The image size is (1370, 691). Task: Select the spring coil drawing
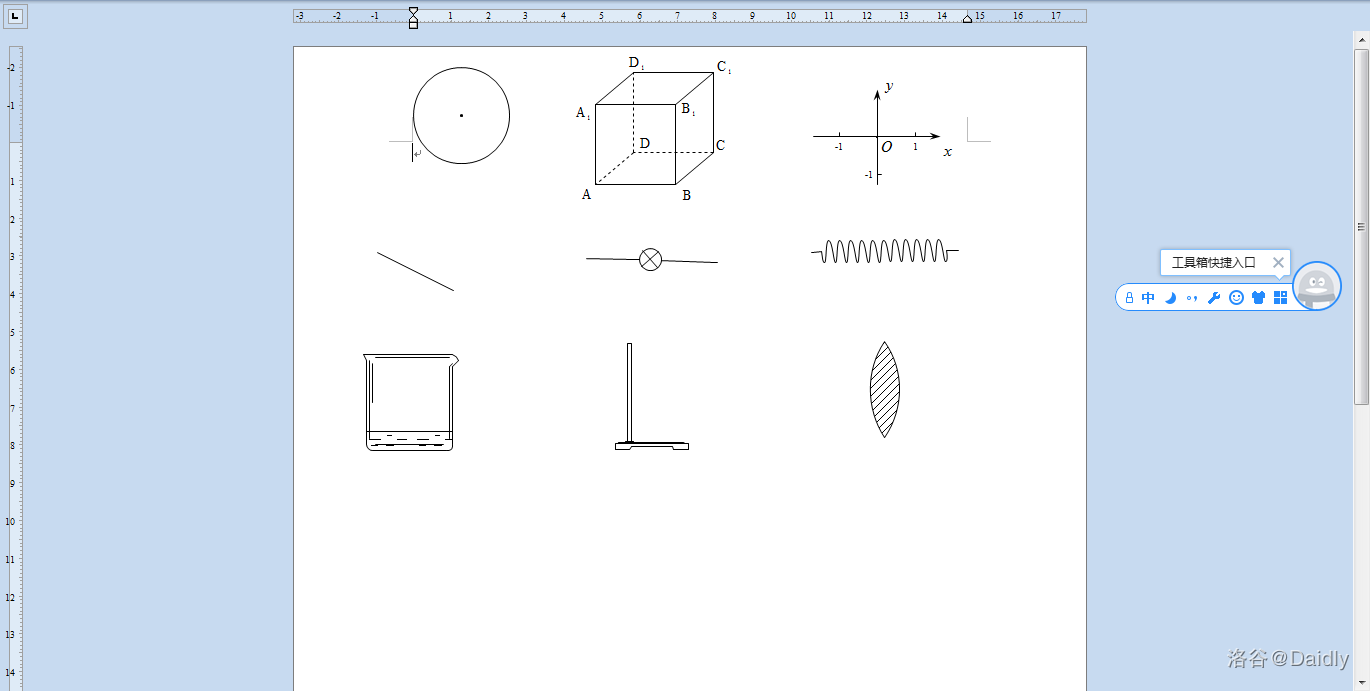pos(884,251)
